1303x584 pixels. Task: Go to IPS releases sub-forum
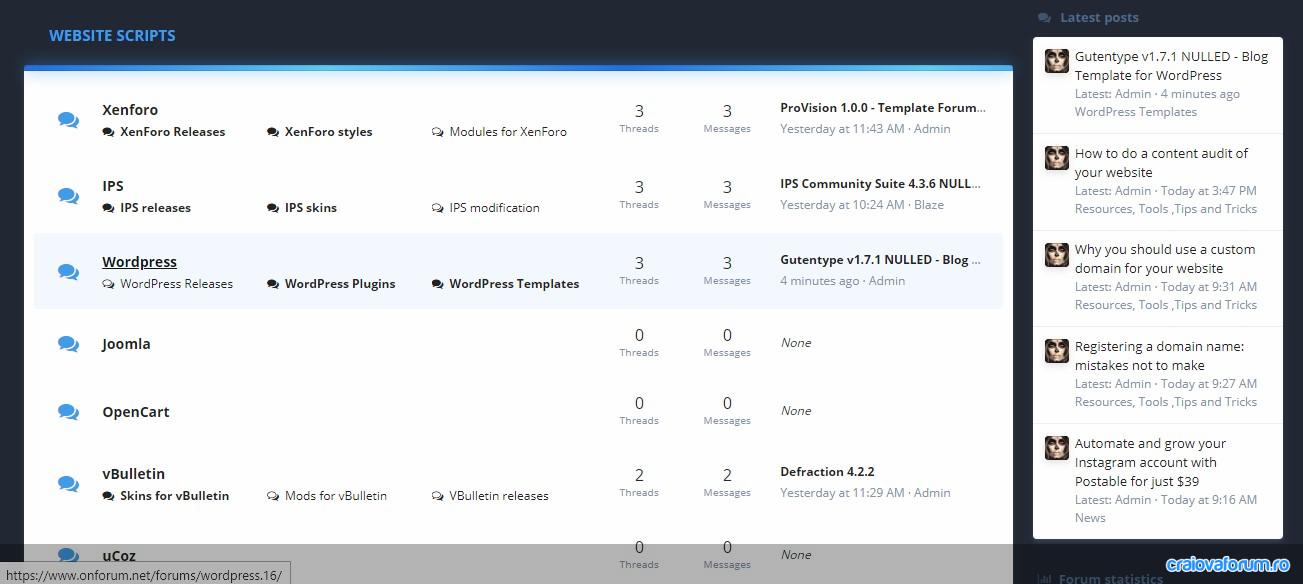(x=155, y=208)
